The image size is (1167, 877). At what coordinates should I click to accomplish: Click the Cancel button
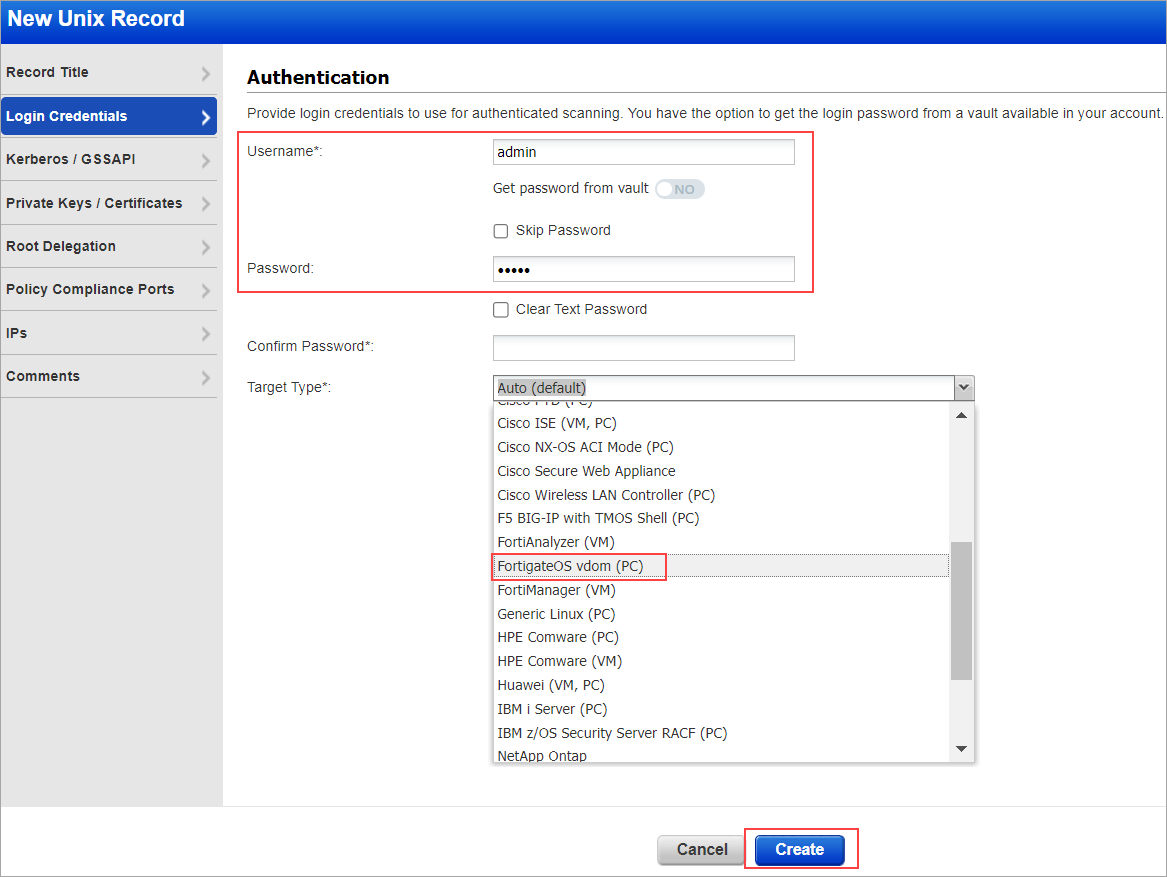pos(700,849)
